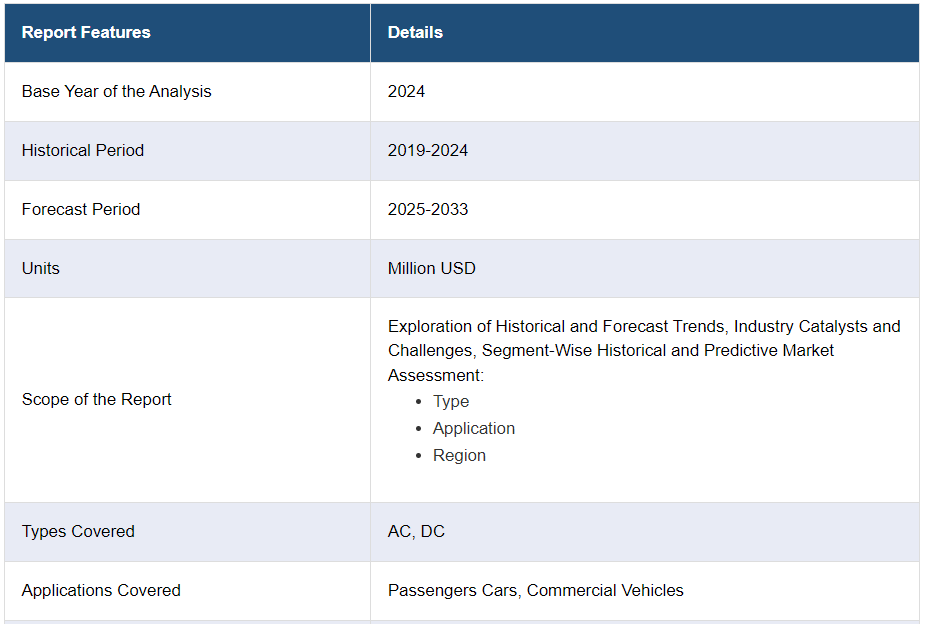The width and height of the screenshot is (926, 624).
Task: Click the 2025-2033 forecast period value
Action: pos(428,210)
